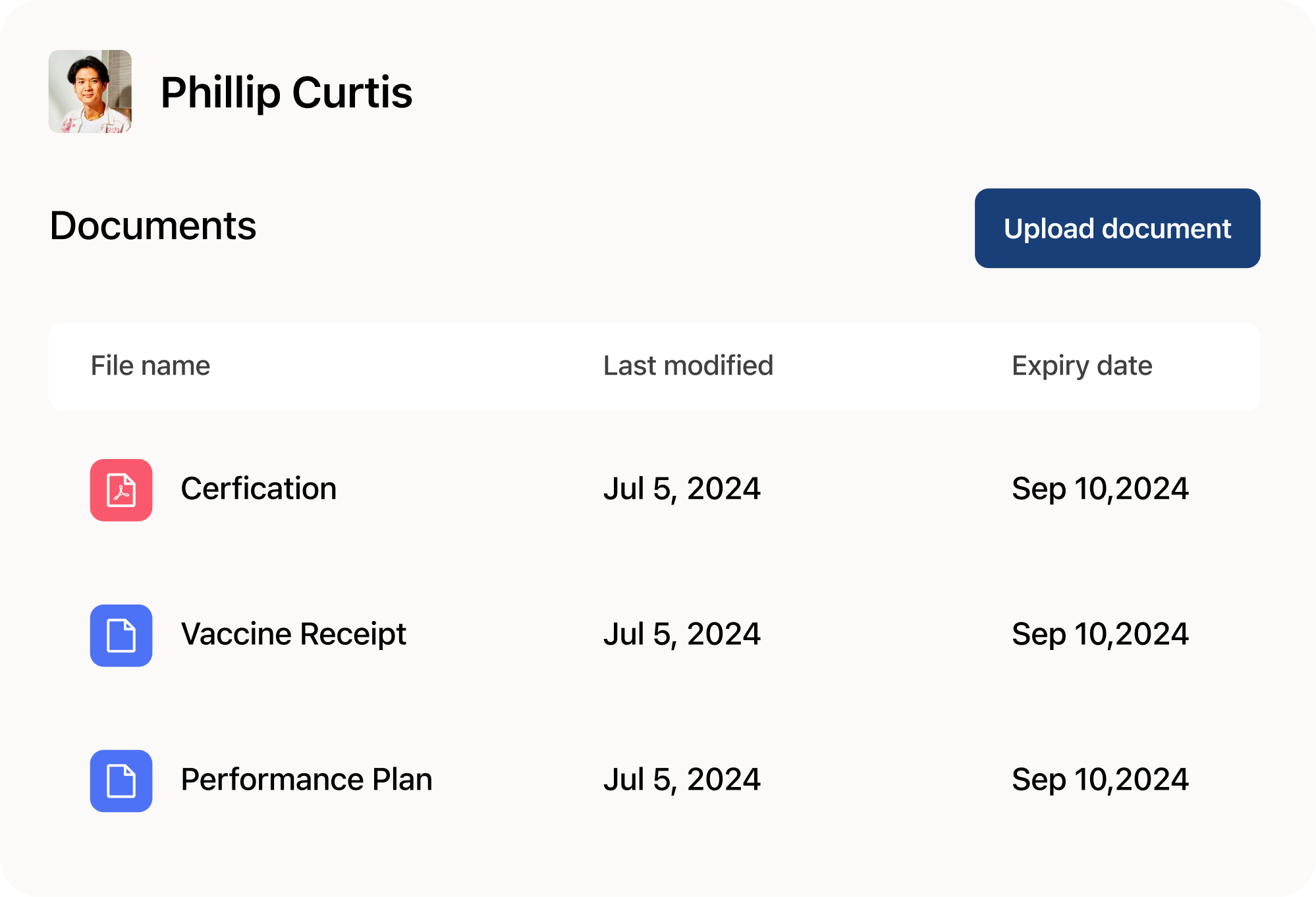Open the Performance Plan document
This screenshot has width=1316, height=897.
click(x=306, y=780)
